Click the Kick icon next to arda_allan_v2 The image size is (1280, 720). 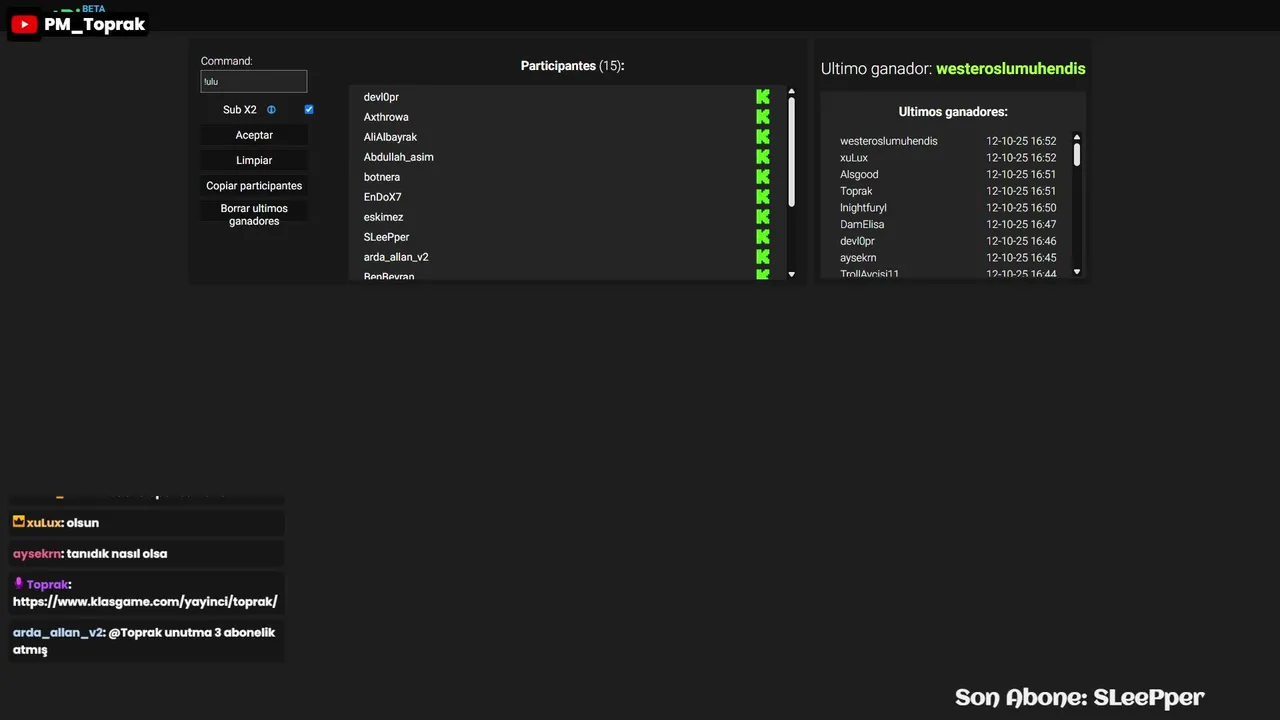pos(763,257)
